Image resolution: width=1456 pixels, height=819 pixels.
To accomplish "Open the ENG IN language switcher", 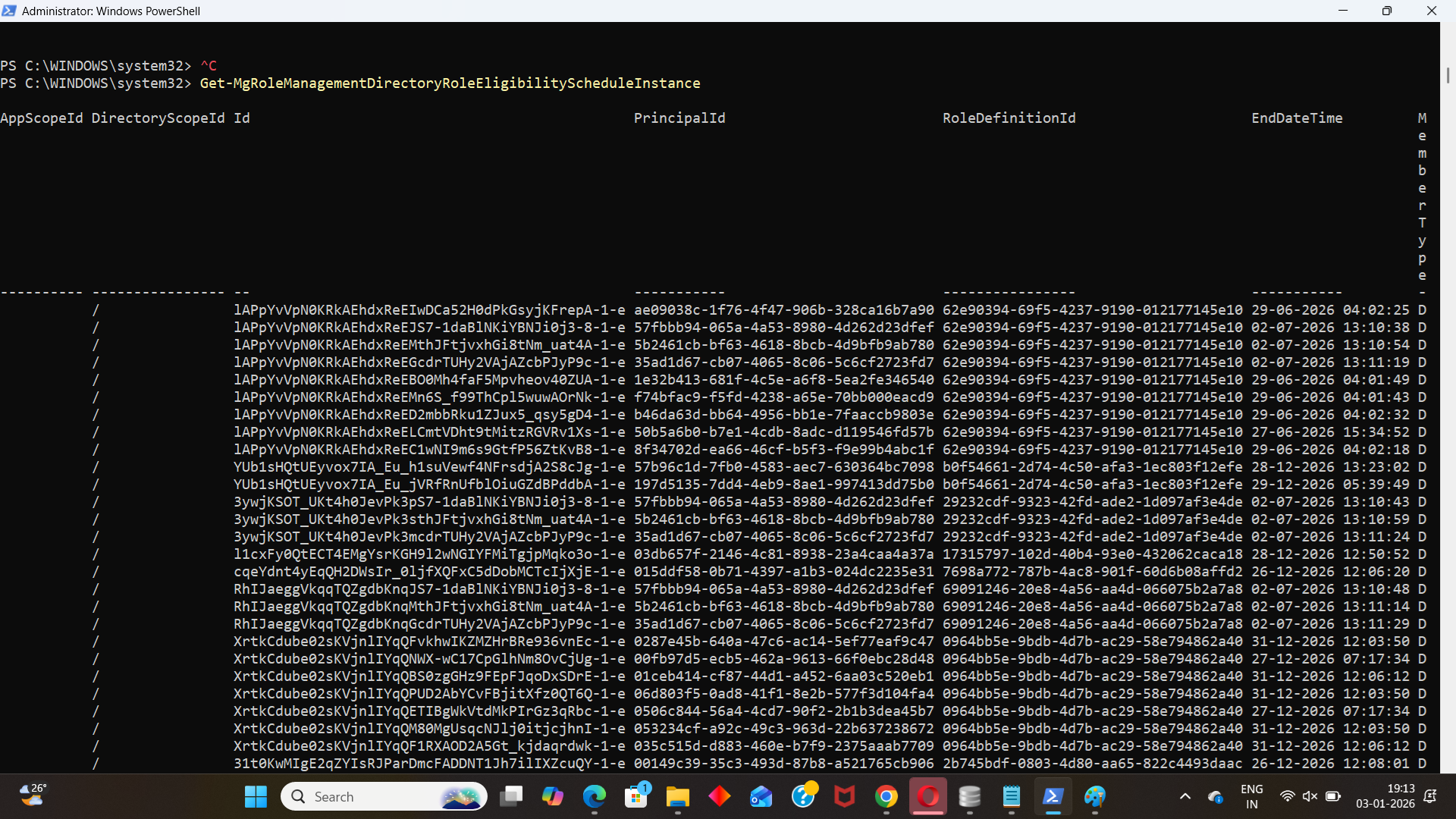I will [1252, 796].
